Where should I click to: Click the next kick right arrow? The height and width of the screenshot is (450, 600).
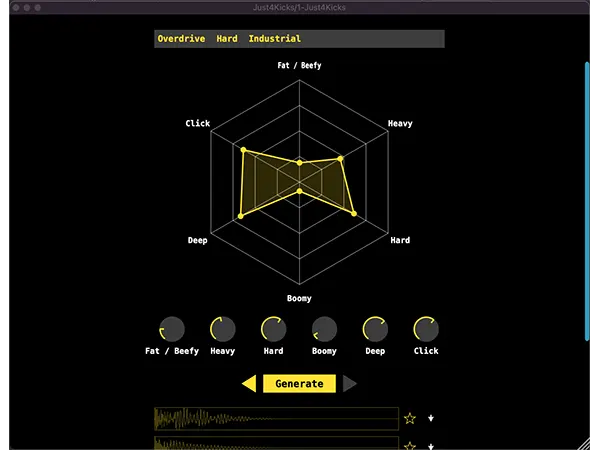click(349, 384)
